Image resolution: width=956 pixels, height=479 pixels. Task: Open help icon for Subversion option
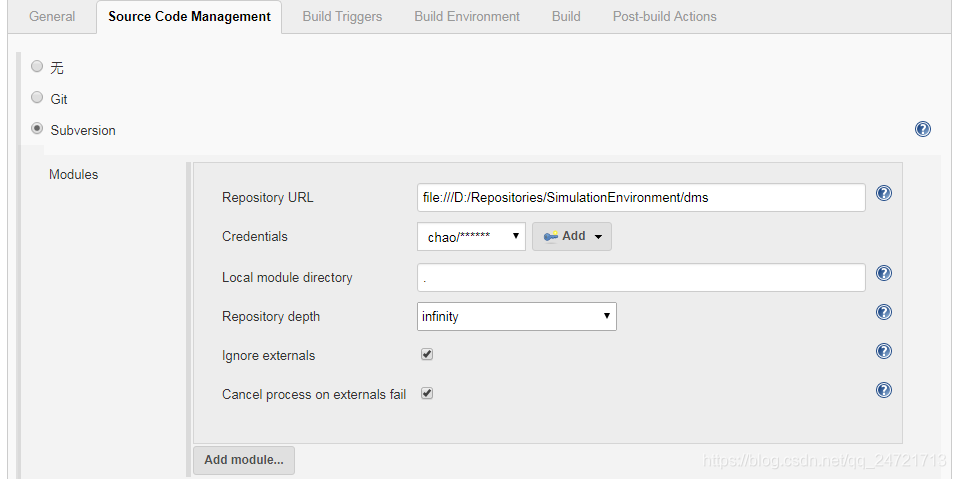pos(922,129)
